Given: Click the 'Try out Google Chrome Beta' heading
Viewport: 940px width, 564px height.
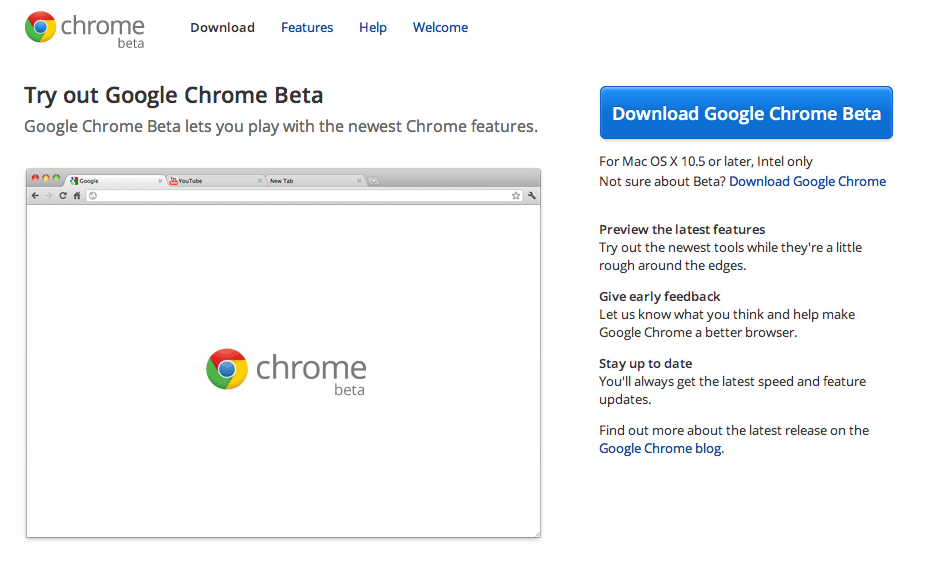Looking at the screenshot, I should 174,95.
